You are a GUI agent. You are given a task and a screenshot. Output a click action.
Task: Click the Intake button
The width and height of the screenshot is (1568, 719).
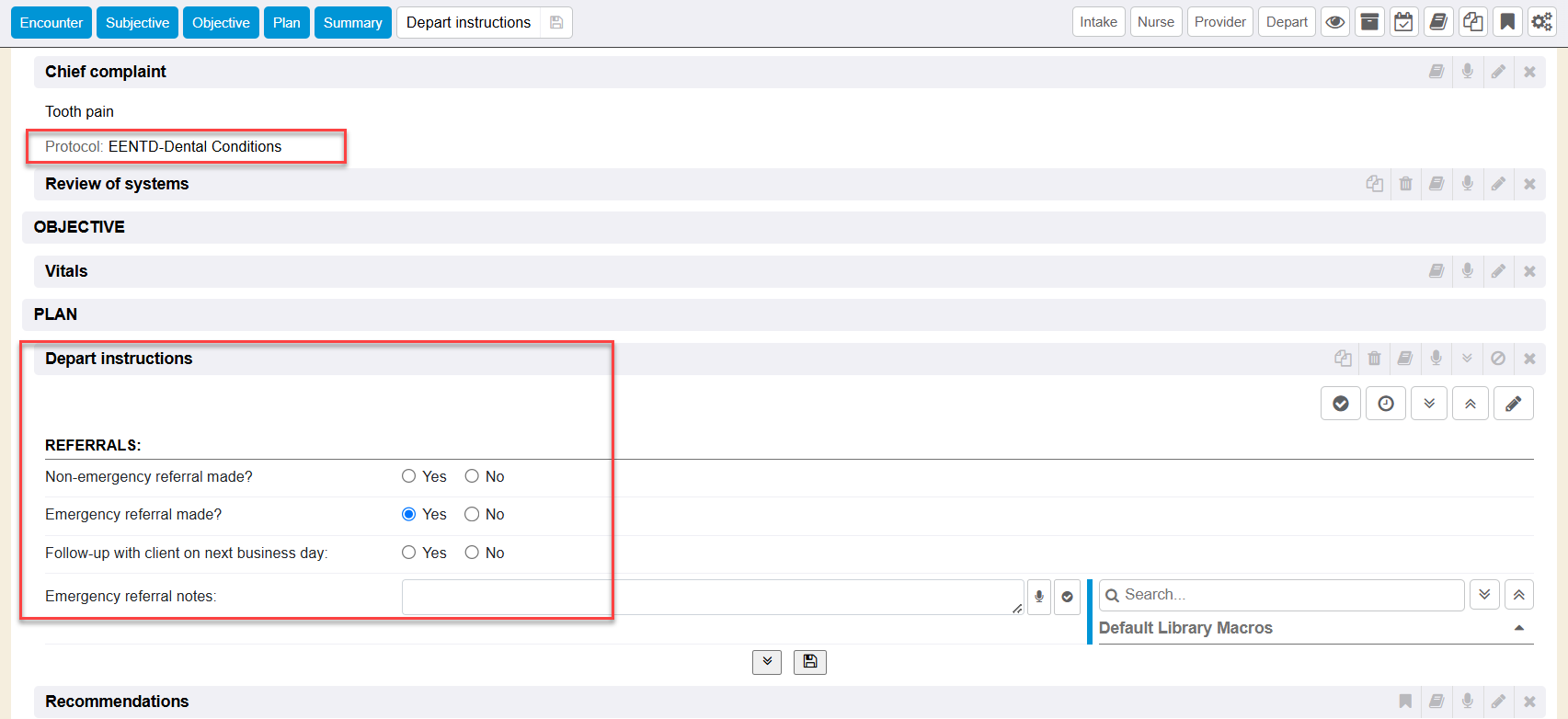1098,22
